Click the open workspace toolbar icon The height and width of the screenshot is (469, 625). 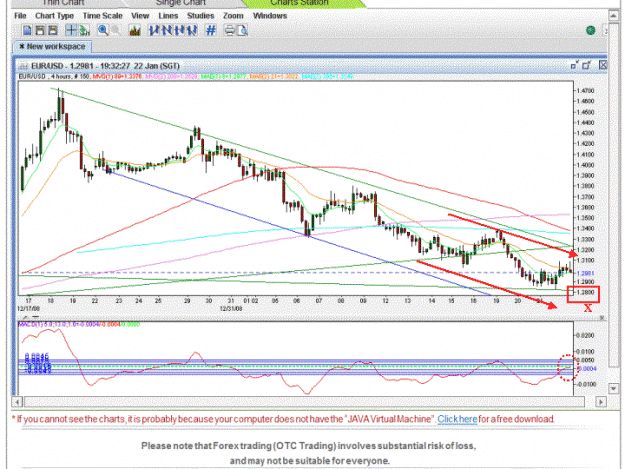[x=40, y=31]
